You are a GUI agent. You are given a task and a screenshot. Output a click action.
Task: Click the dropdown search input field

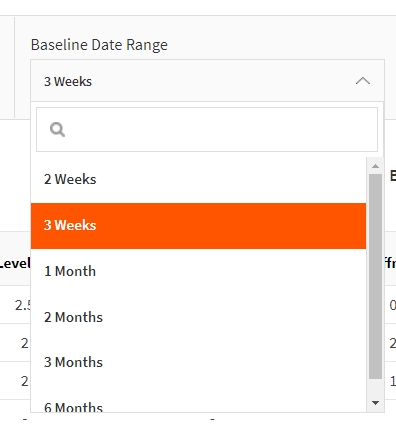pyautogui.click(x=207, y=129)
